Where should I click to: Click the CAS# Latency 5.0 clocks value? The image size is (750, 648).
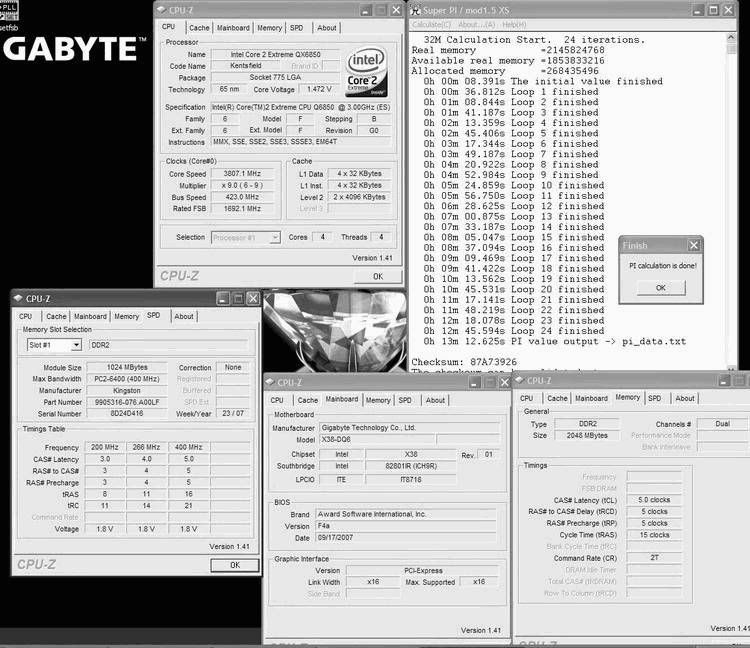tap(654, 500)
